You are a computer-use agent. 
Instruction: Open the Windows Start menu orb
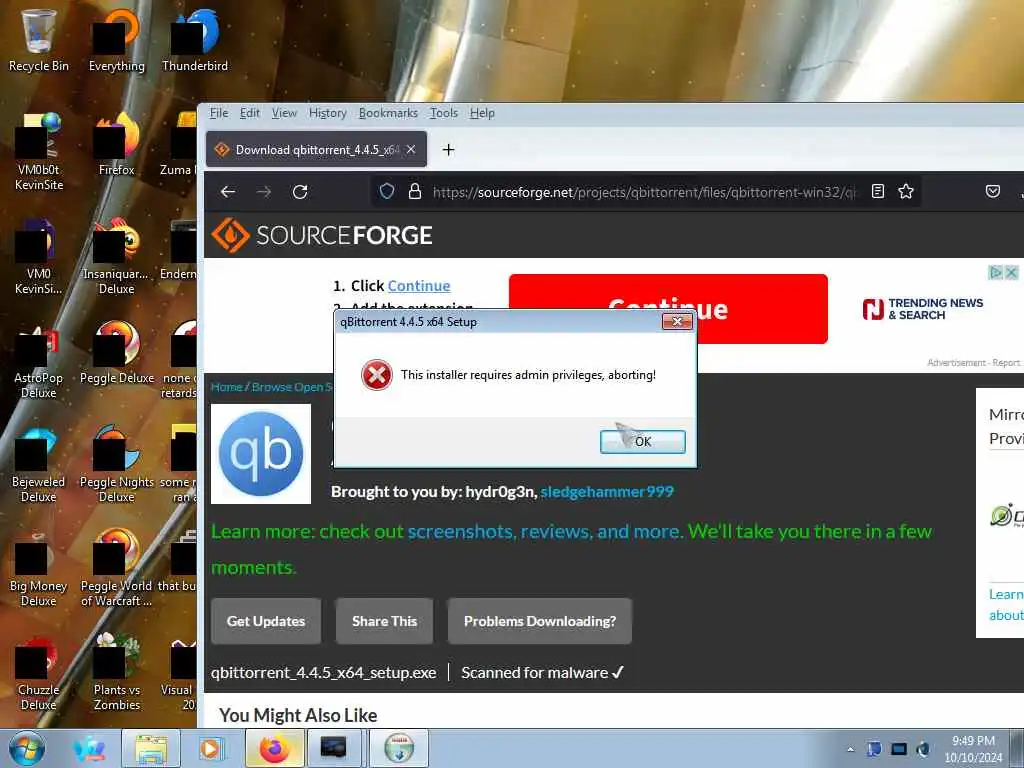[26, 748]
